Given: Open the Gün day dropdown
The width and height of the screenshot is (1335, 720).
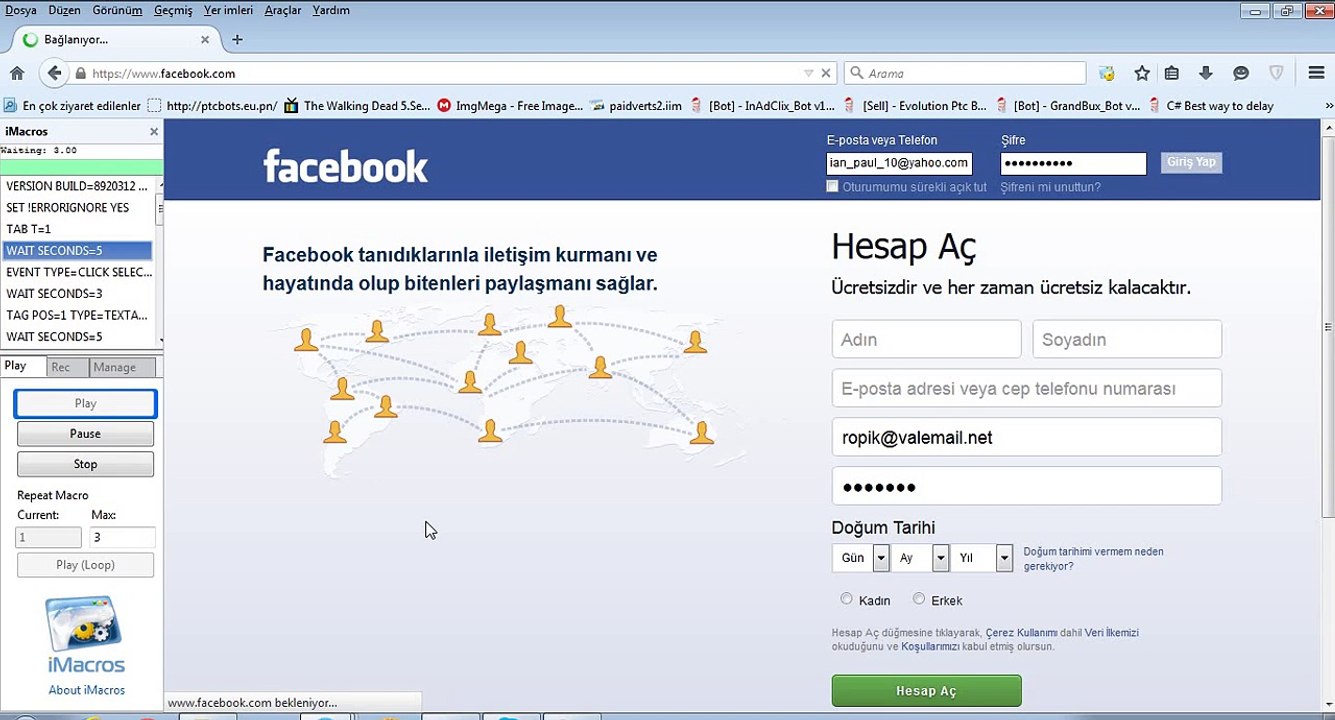Looking at the screenshot, I should point(861,558).
